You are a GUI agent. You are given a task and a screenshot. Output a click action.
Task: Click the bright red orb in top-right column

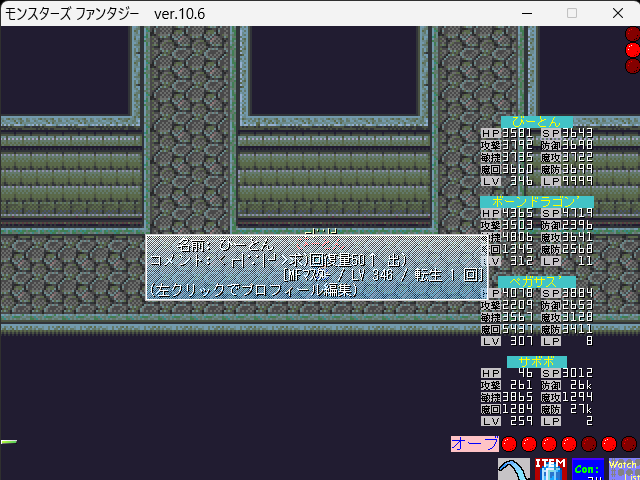(x=633, y=50)
